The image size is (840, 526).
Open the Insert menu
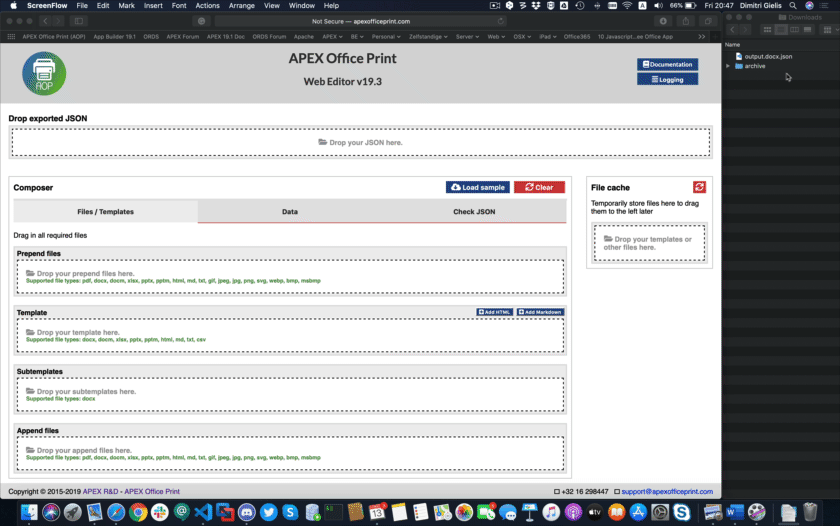(153, 5)
